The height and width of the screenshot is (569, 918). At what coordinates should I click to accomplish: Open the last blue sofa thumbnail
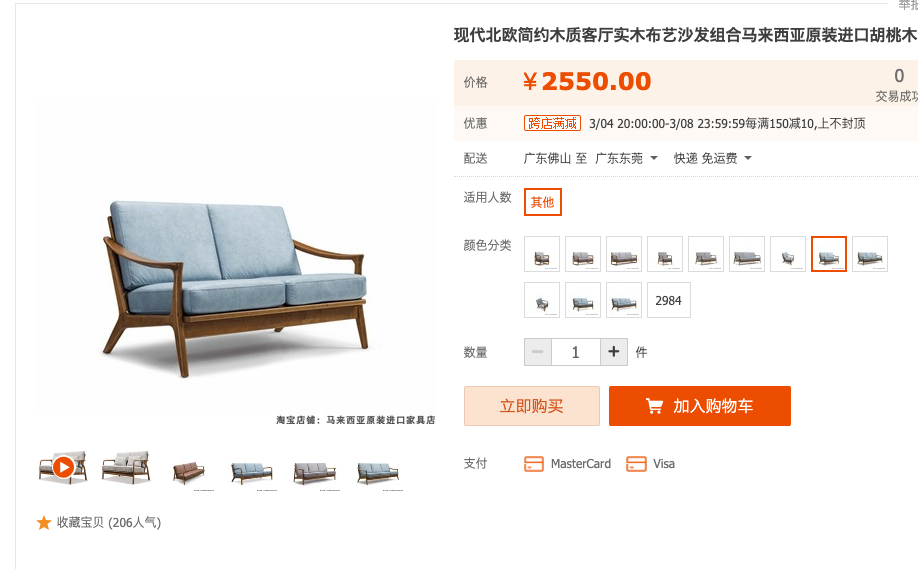click(378, 471)
